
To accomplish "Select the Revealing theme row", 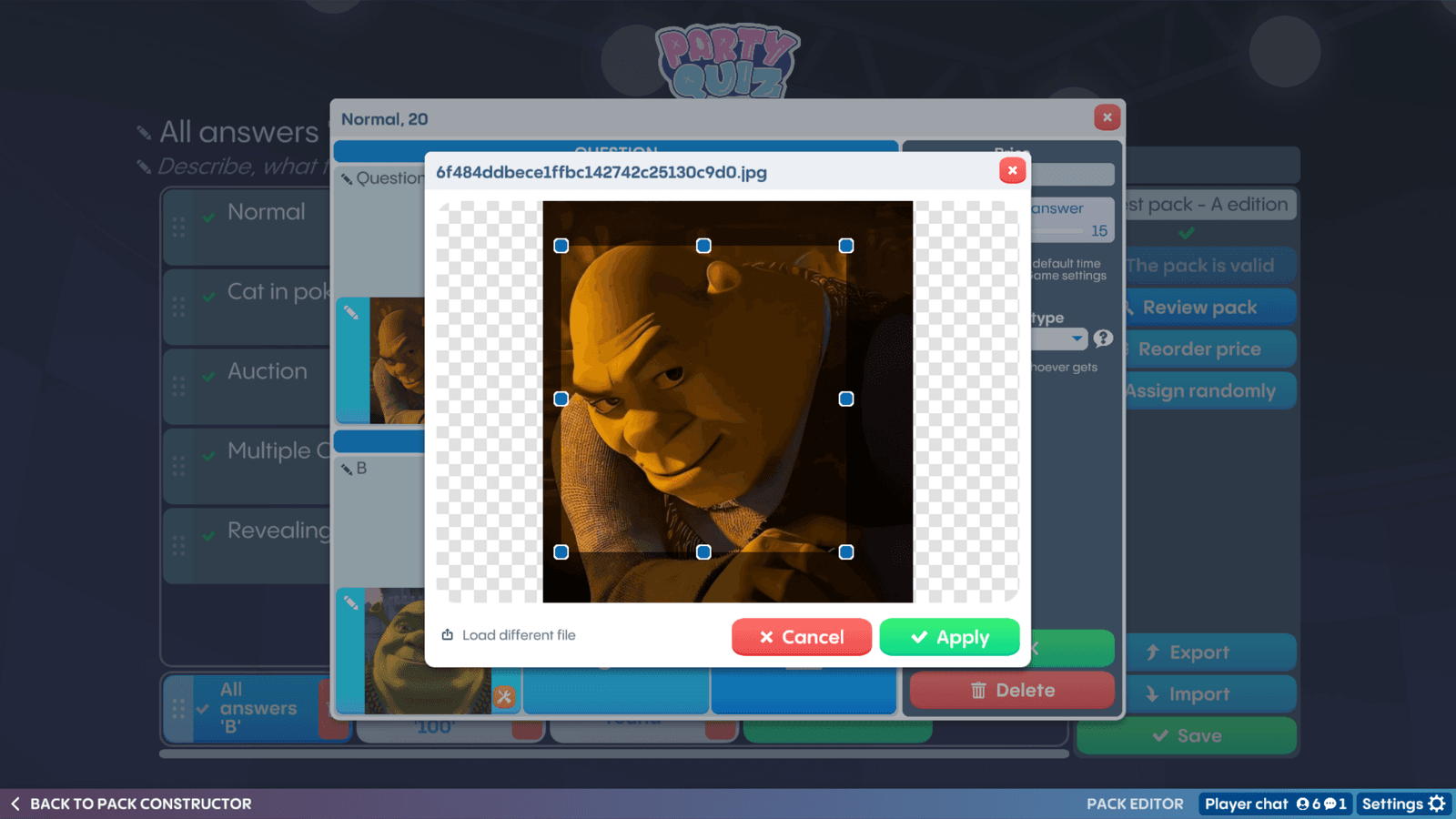I will (x=248, y=545).
